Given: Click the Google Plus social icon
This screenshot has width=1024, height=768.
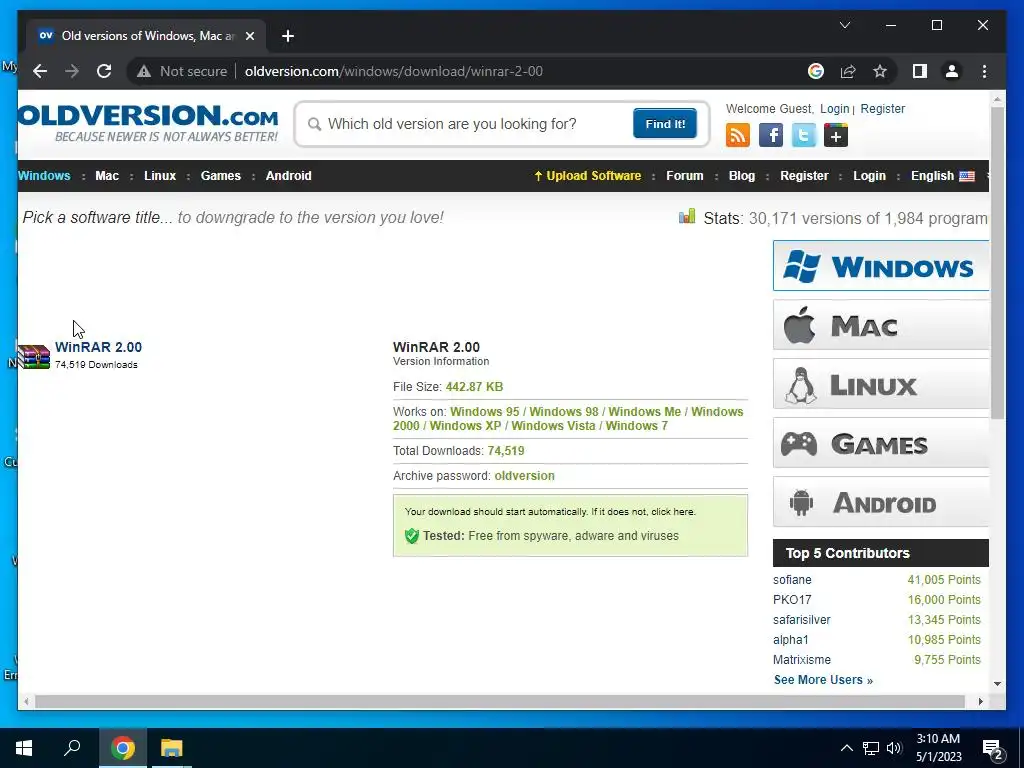Looking at the screenshot, I should coord(836,135).
